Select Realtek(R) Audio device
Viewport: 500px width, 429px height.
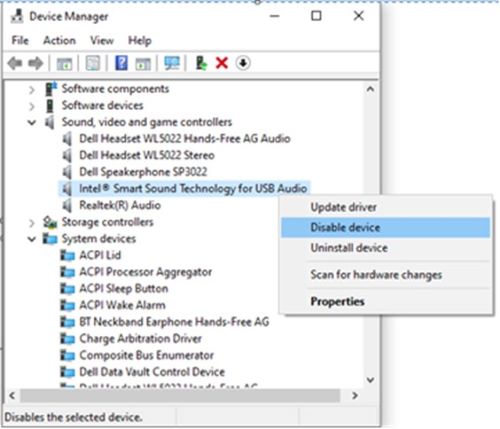click(x=120, y=205)
